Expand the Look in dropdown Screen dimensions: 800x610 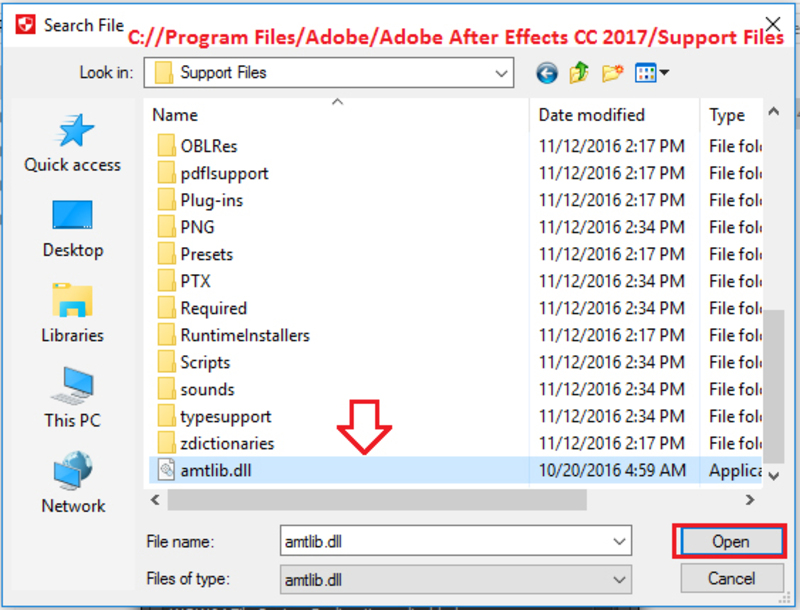point(502,73)
